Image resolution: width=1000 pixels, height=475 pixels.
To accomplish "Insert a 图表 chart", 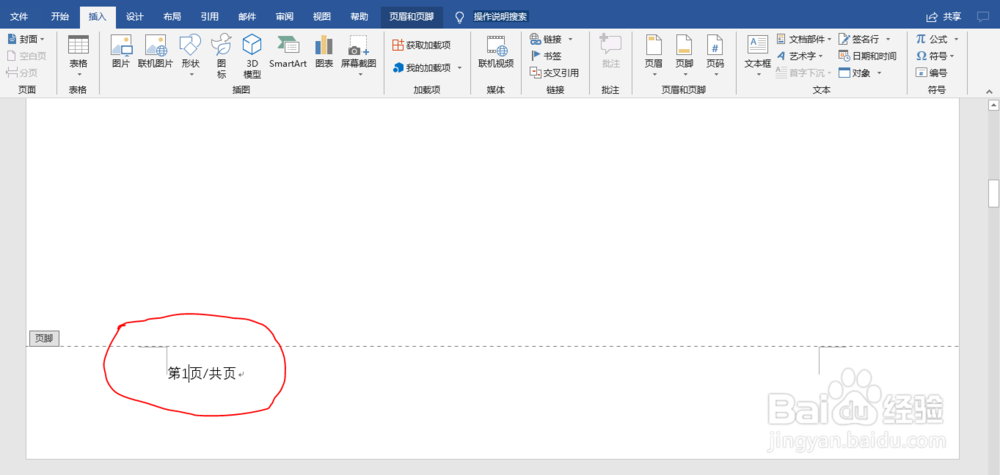I will (x=324, y=52).
